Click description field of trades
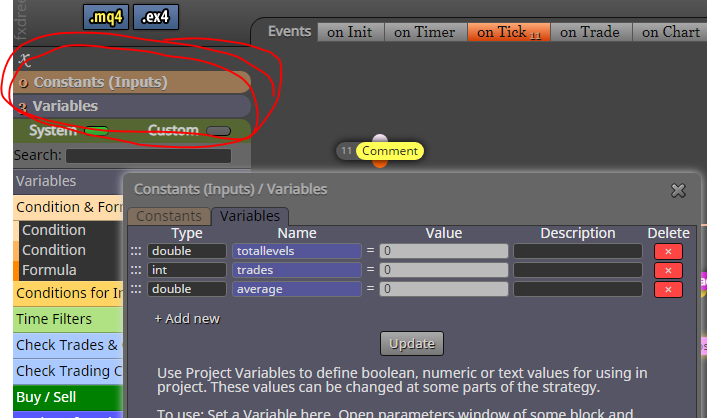This screenshot has height=418, width=707. [x=578, y=270]
